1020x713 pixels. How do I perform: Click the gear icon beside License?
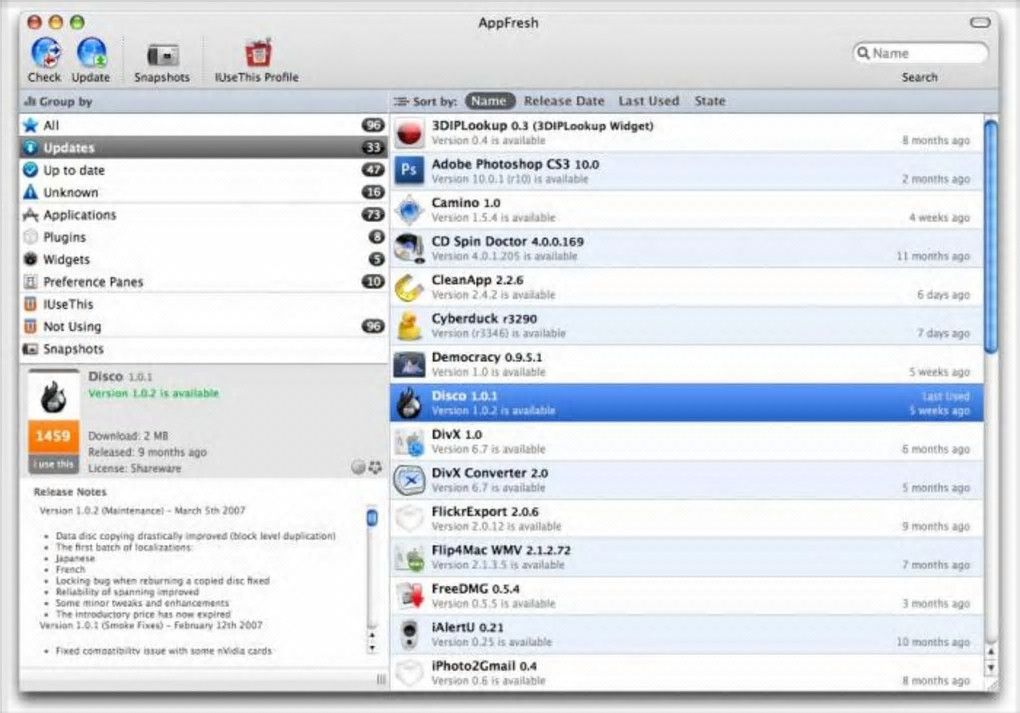point(375,467)
